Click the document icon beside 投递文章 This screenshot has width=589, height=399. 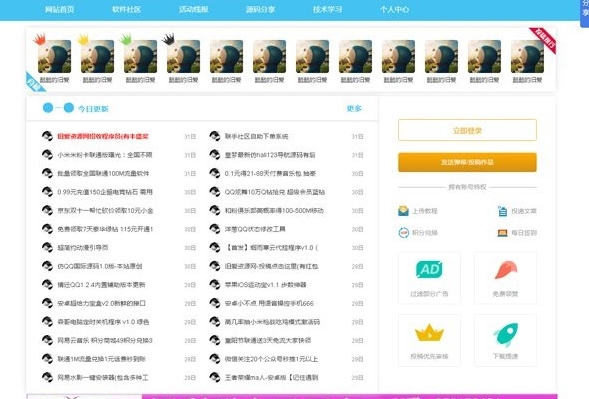(502, 211)
